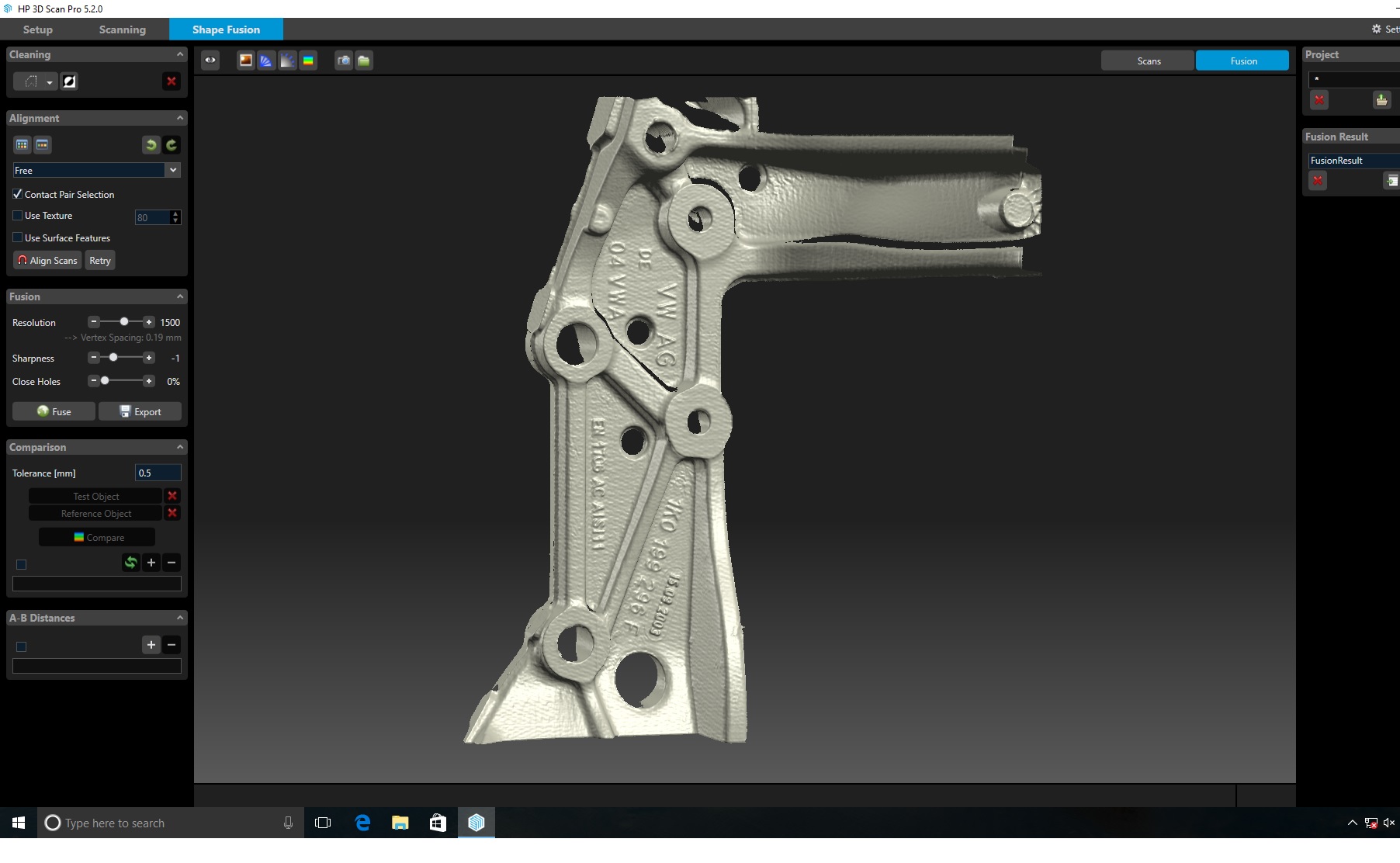Screen dimensions: 1400x863
Task: Click the Compare button
Action: [97, 537]
